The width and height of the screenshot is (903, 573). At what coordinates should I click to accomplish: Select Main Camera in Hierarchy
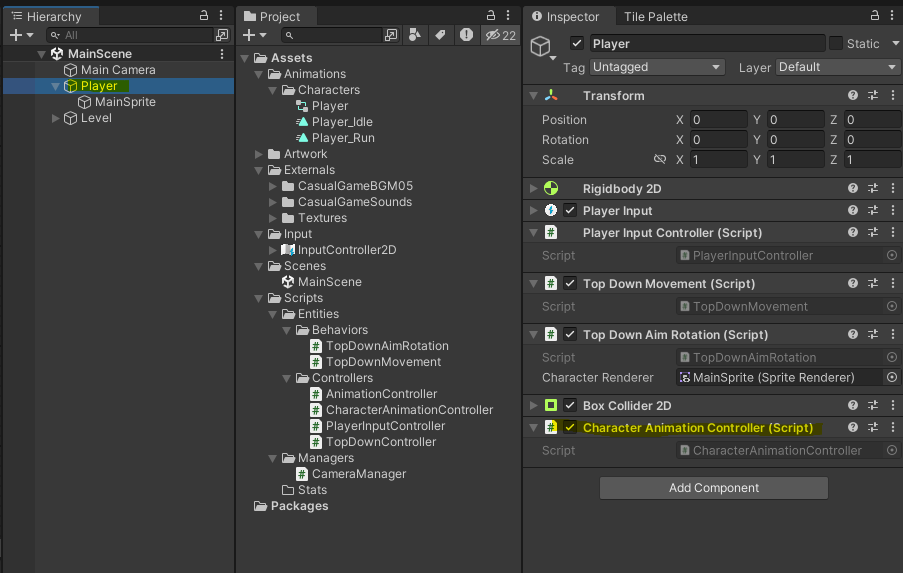[x=118, y=70]
